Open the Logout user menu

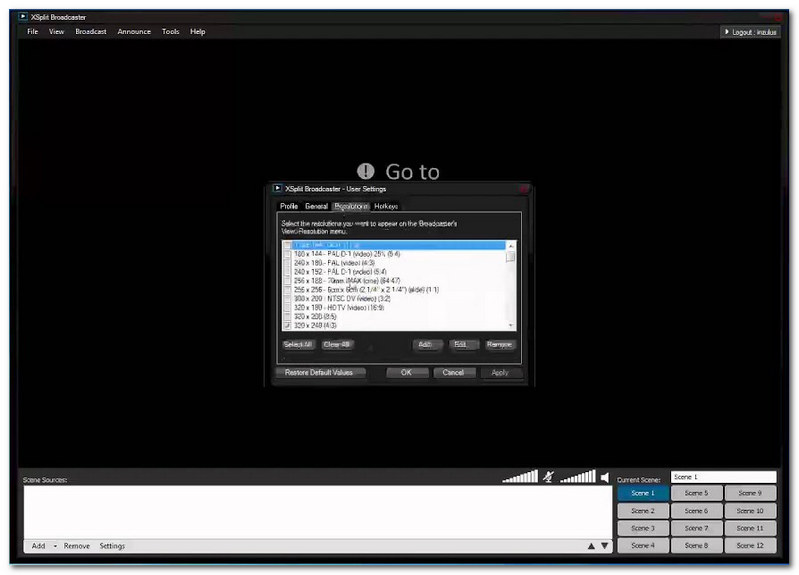coord(750,32)
